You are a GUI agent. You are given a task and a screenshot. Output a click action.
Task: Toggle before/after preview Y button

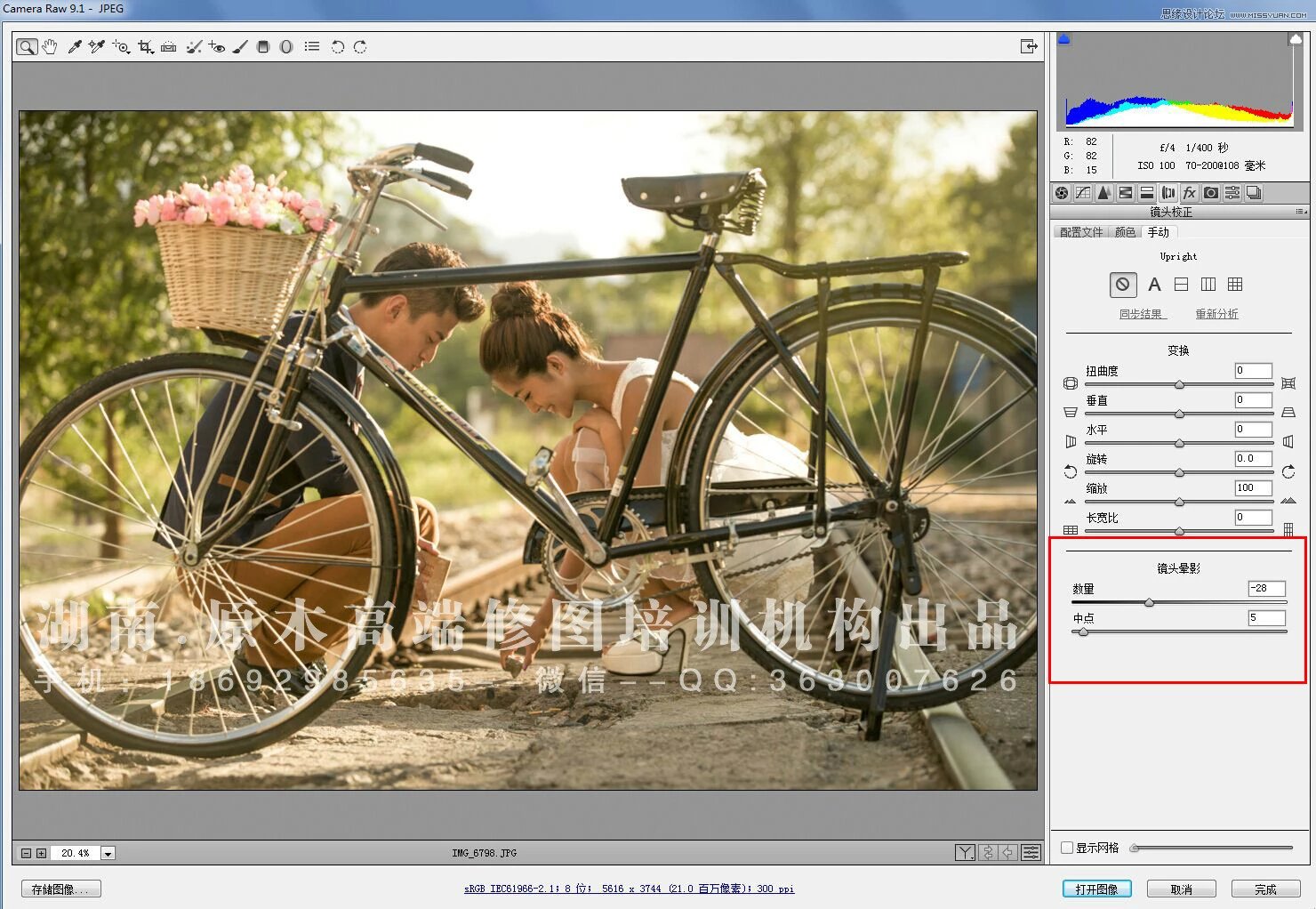(965, 853)
